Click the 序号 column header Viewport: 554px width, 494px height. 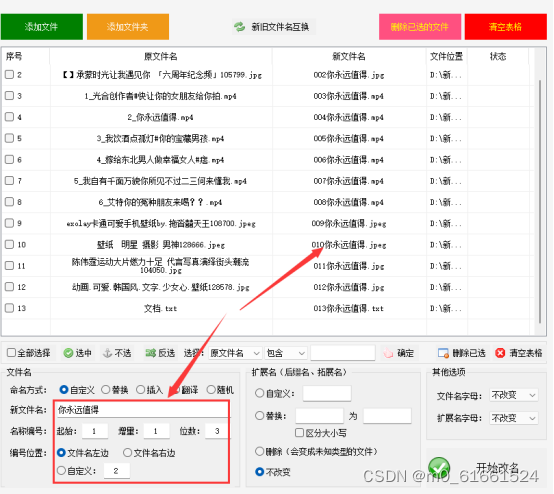coord(25,56)
